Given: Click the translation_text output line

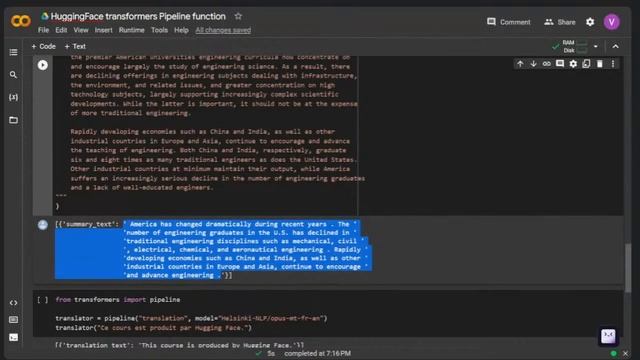Looking at the screenshot, I should [x=180, y=345].
